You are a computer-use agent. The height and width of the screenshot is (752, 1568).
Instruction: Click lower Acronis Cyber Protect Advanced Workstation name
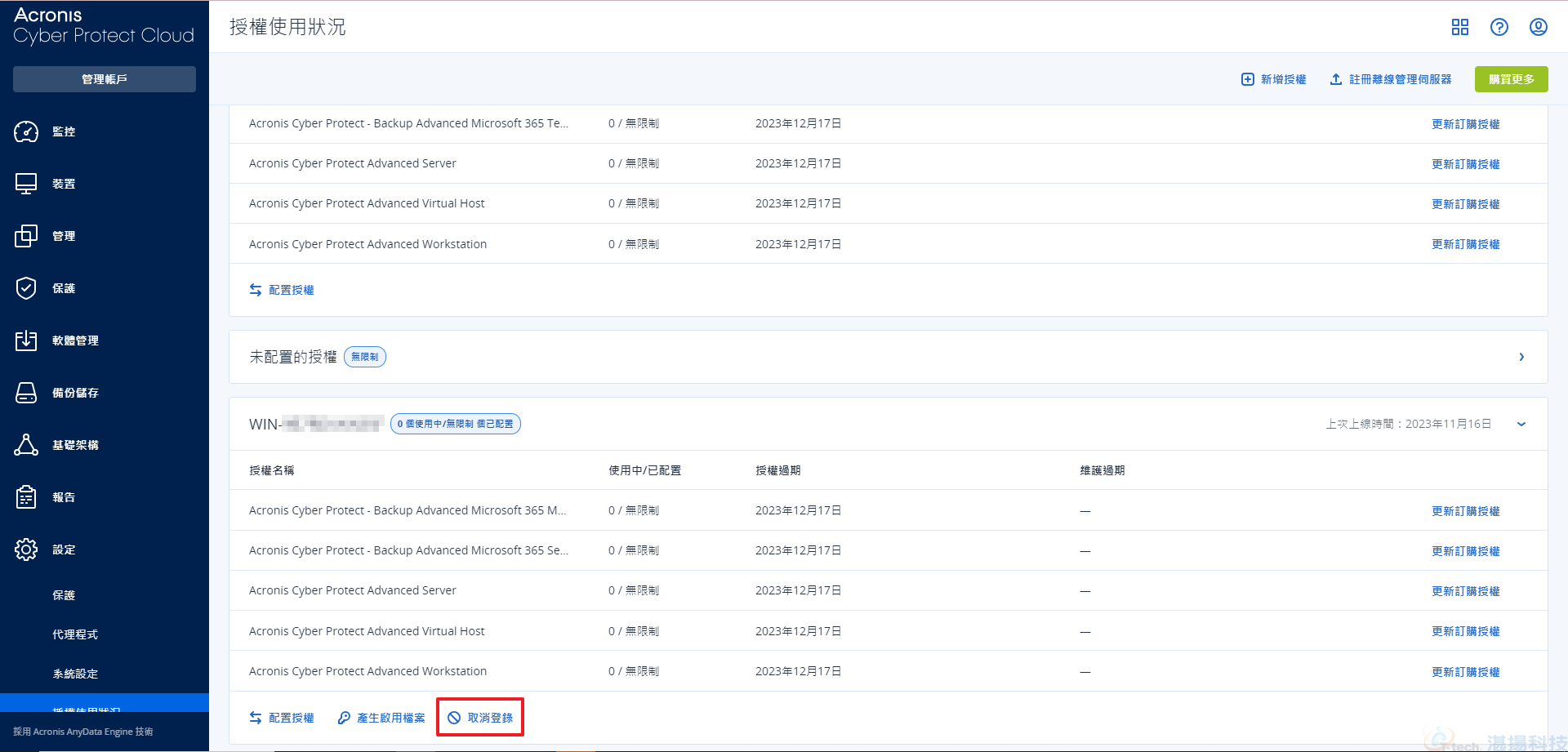pyautogui.click(x=367, y=671)
